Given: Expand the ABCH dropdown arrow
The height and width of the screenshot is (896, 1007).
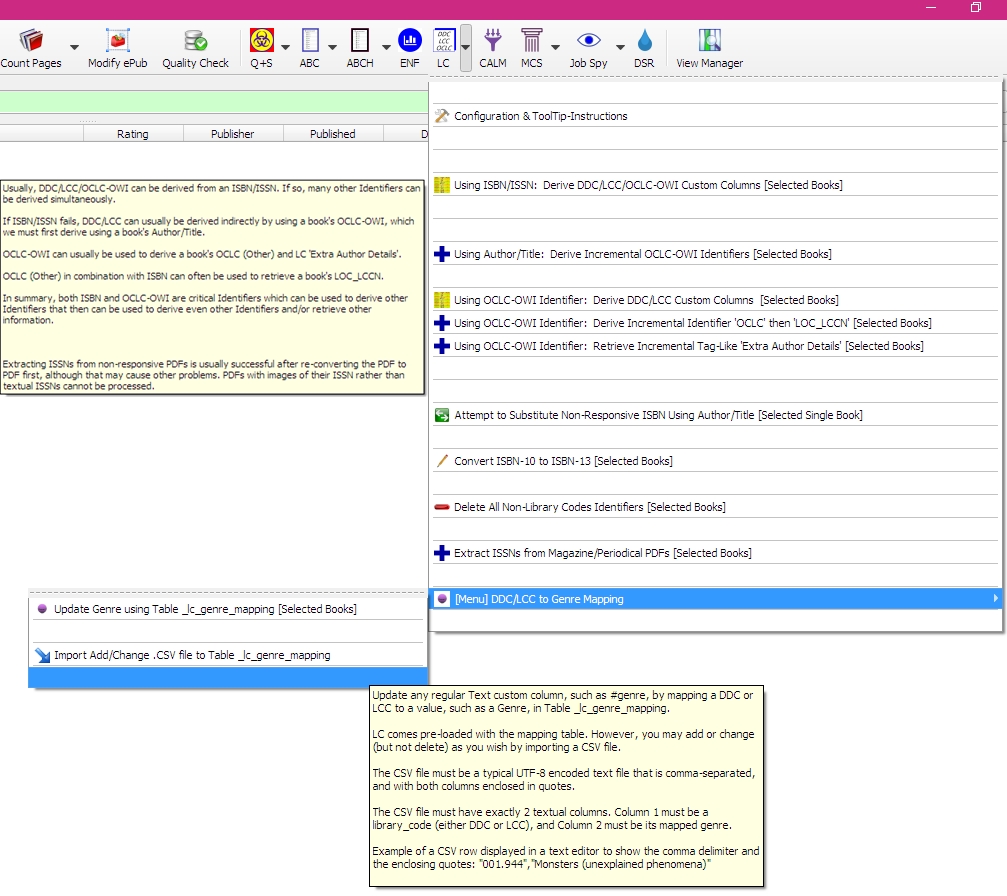Looking at the screenshot, I should (x=386, y=47).
